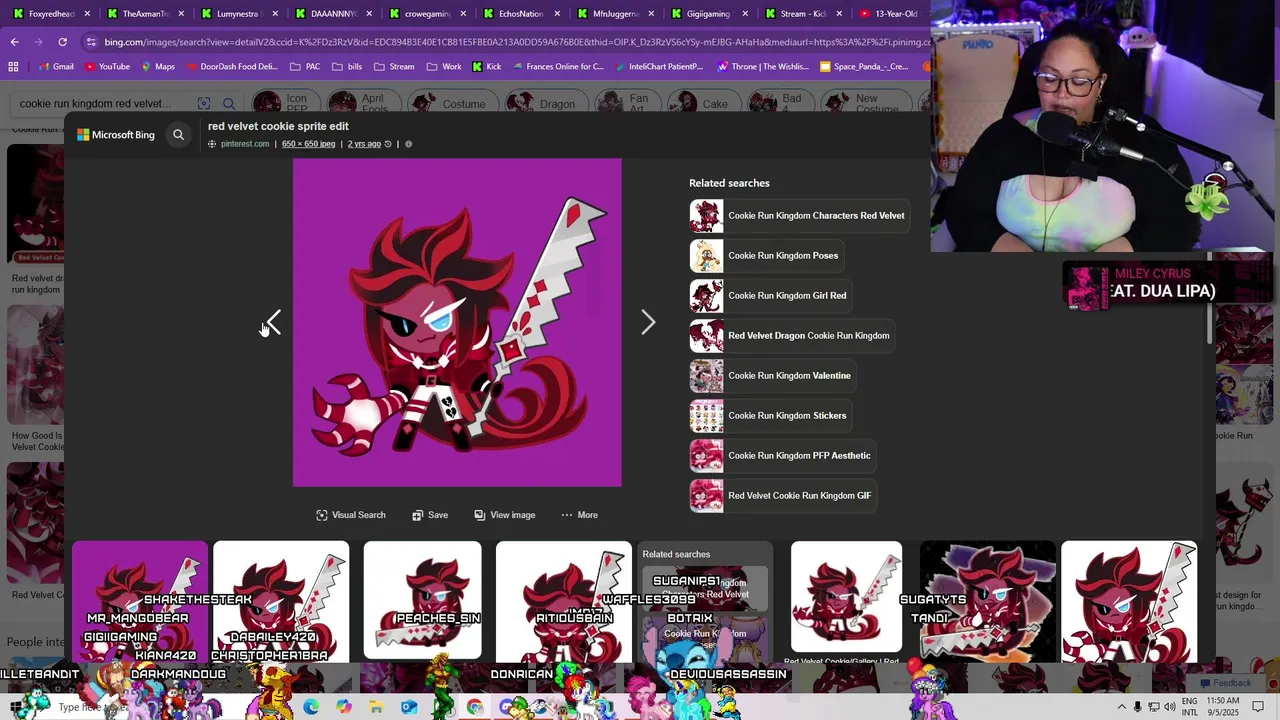Start Visual Search for this image
The height and width of the screenshot is (720, 1280).
[x=350, y=515]
